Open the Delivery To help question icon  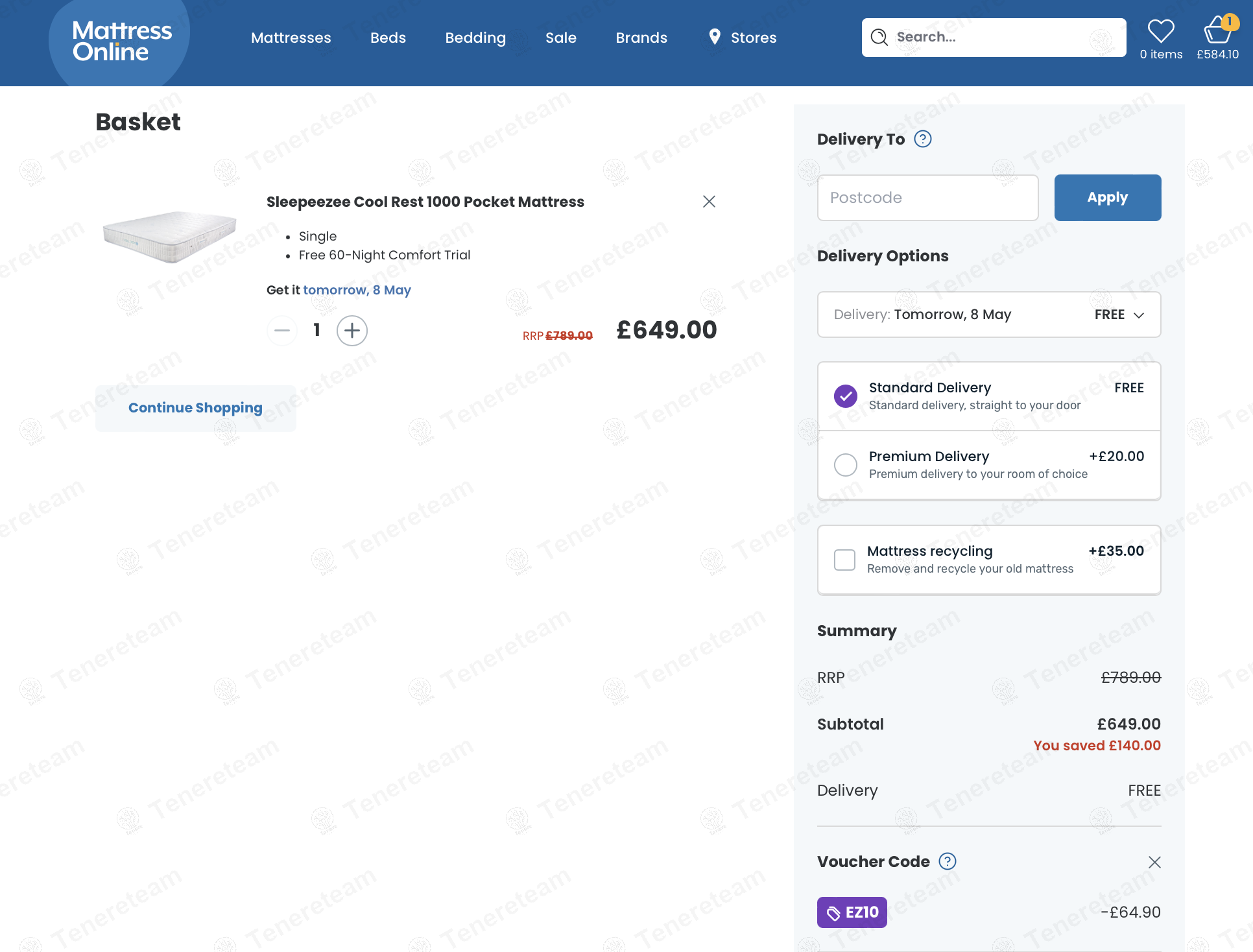coord(923,139)
